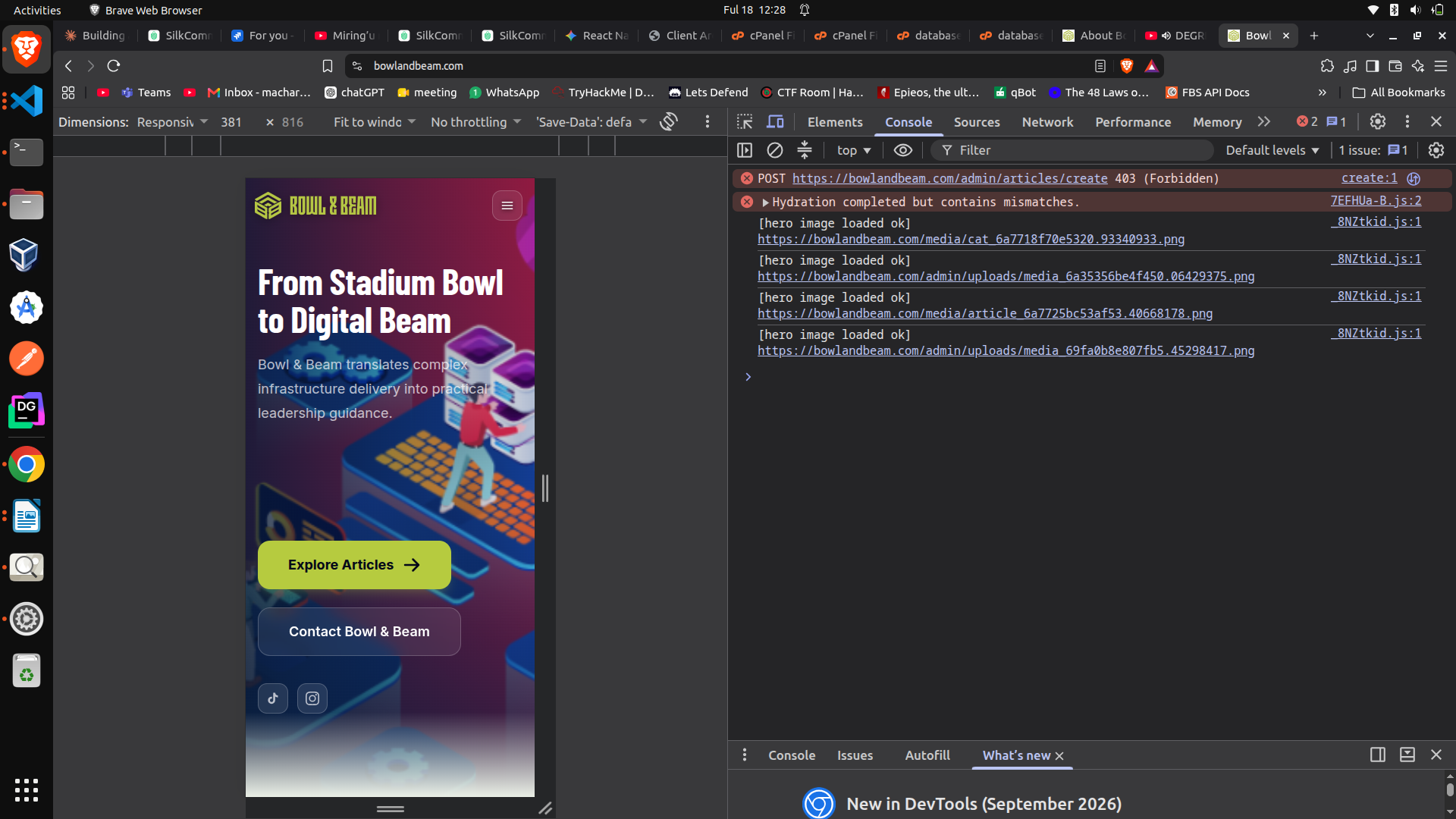Screen dimensions: 1456x819
Task: Open the Fit to window zoom dropdown
Action: point(375,122)
